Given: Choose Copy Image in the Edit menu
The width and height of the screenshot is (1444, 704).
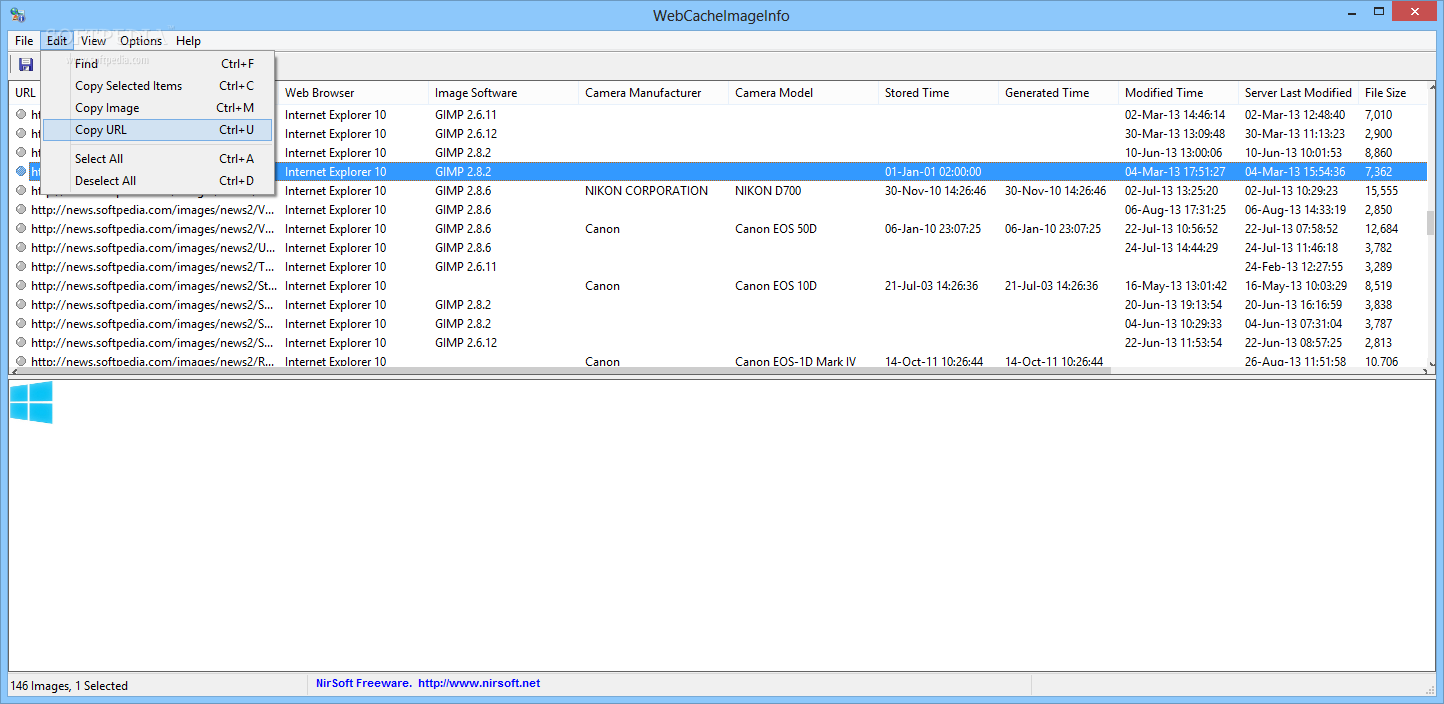Looking at the screenshot, I should pyautogui.click(x=158, y=108).
